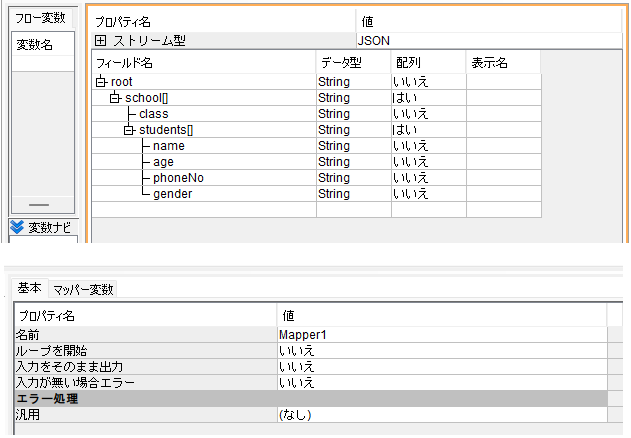Click the JSON stream type value
The width and height of the screenshot is (631, 438).
pos(376,41)
